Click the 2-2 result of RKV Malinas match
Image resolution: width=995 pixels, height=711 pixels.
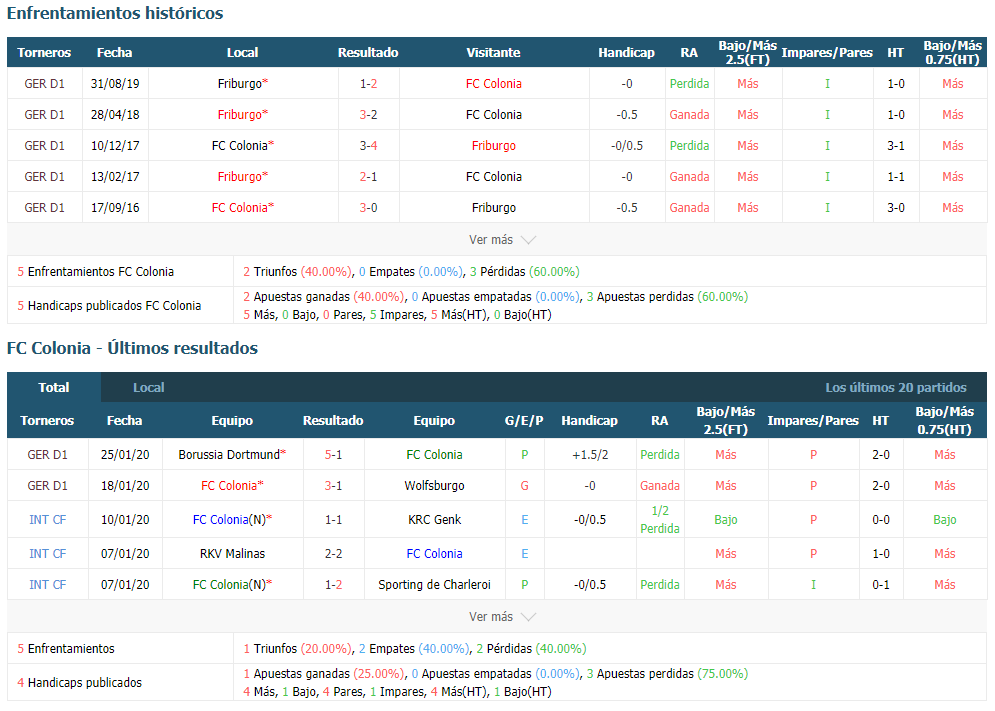coord(334,554)
